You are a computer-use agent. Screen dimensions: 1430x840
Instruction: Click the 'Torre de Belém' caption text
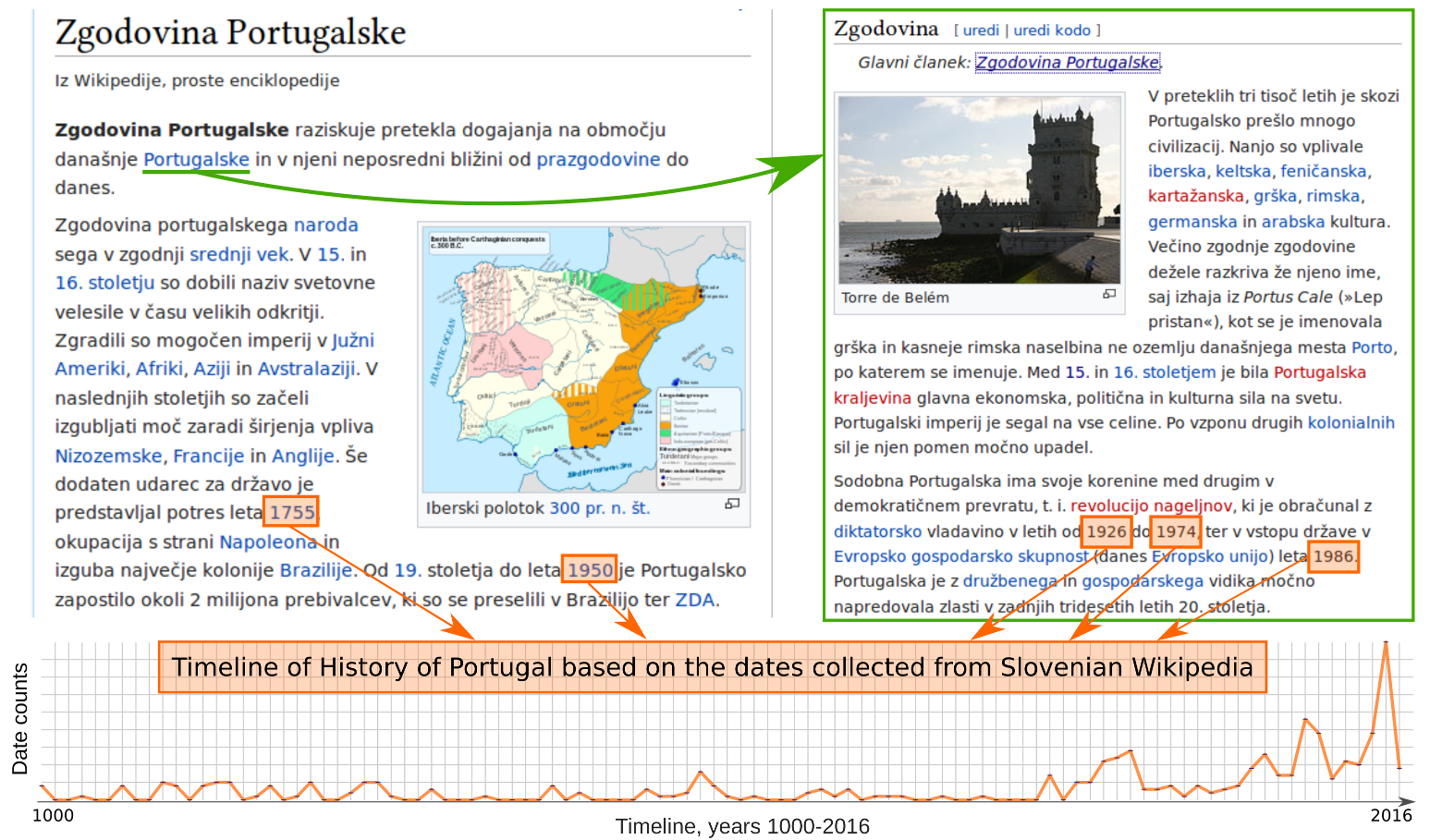pyautogui.click(x=895, y=298)
